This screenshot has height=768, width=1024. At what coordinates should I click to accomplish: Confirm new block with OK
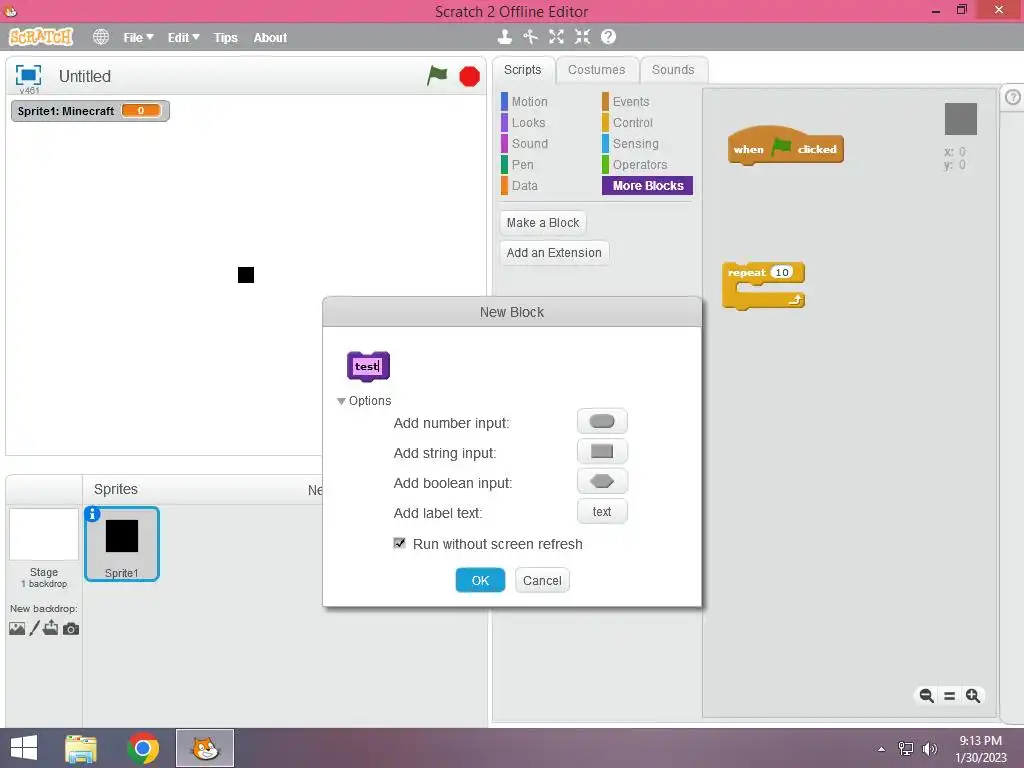[480, 581]
